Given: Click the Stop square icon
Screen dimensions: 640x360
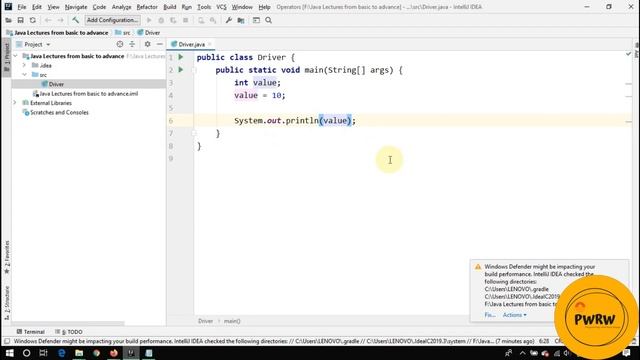Looking at the screenshot, I should click(x=186, y=20).
